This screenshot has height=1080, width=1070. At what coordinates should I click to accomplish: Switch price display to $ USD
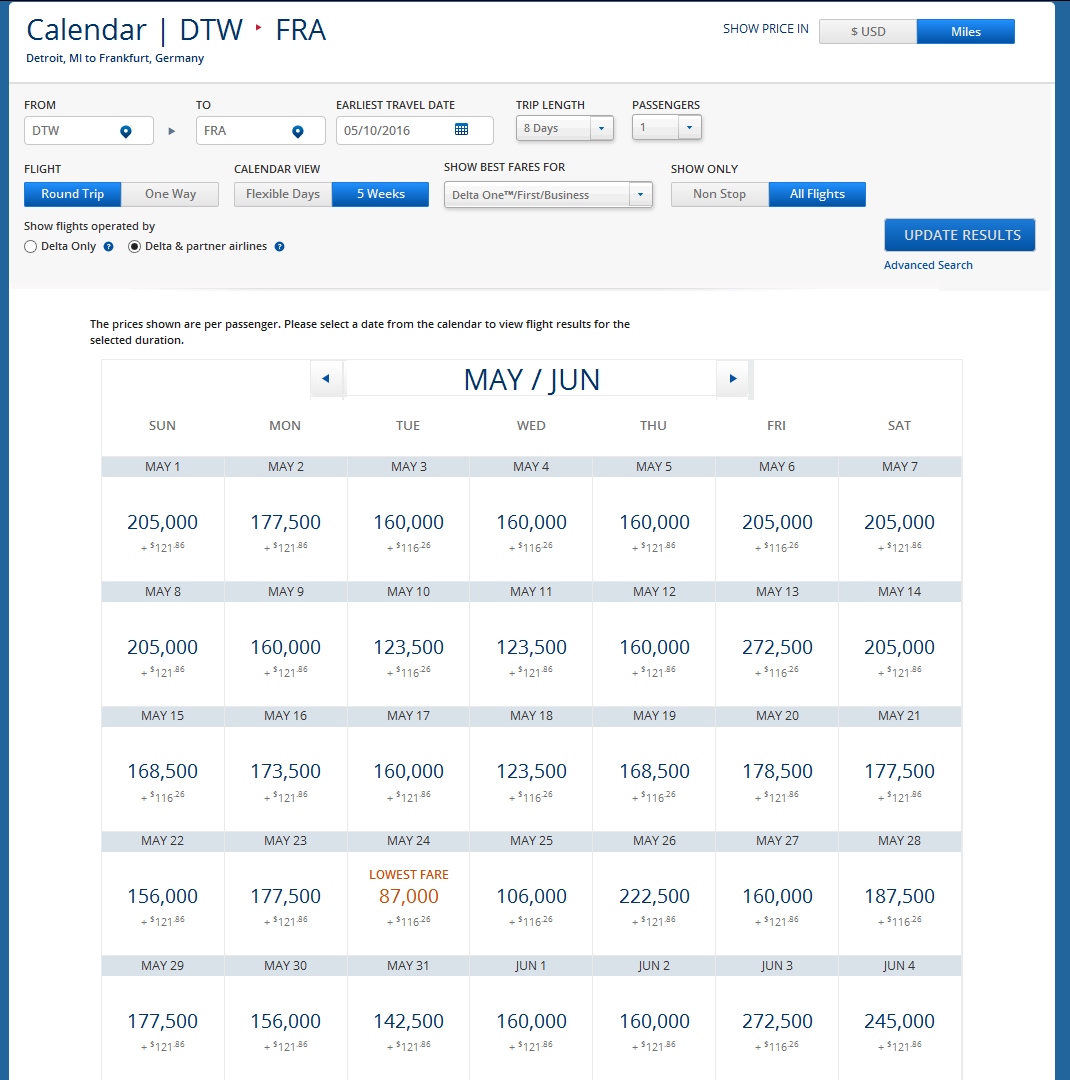click(x=867, y=32)
